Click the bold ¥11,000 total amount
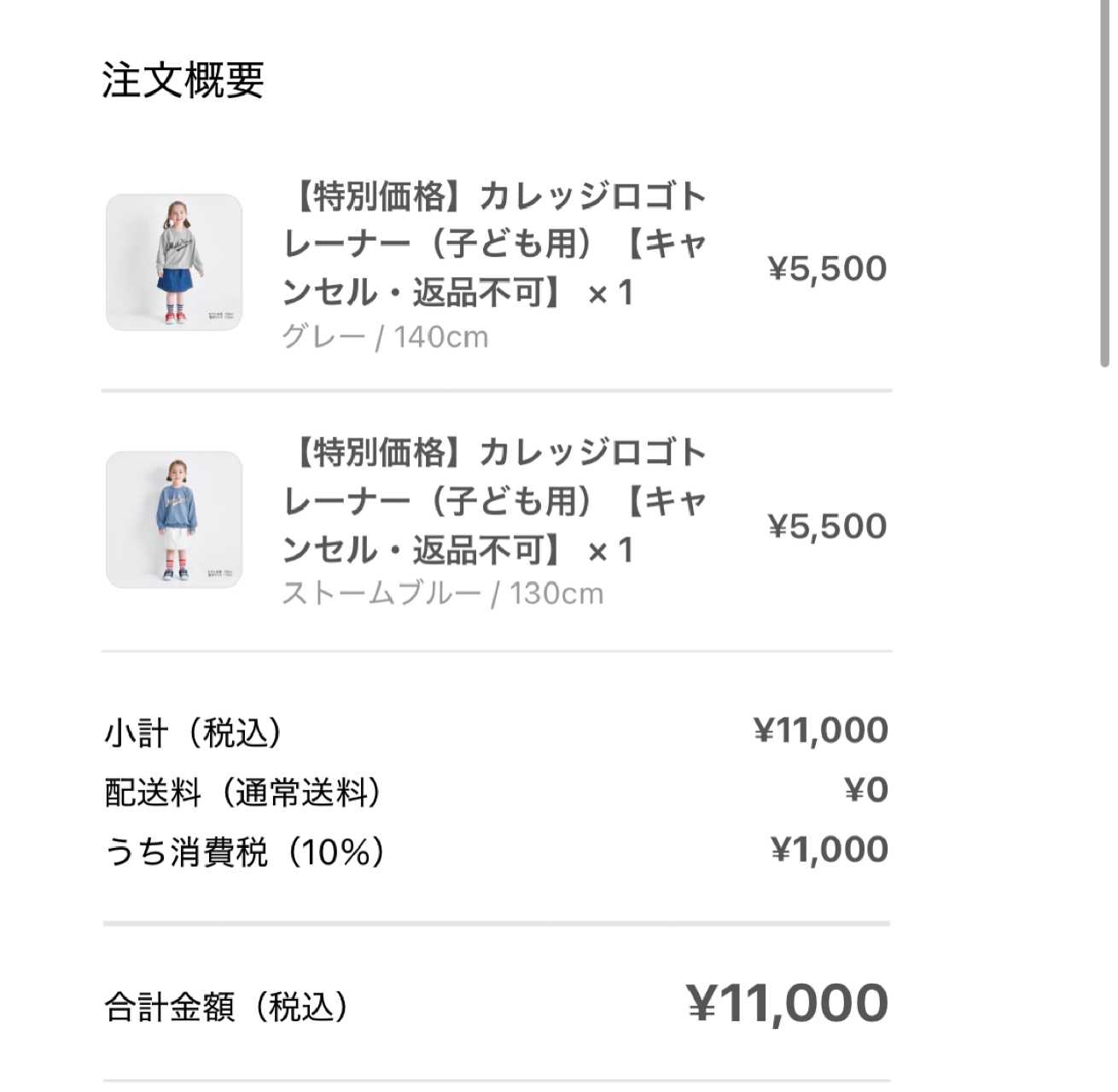The width and height of the screenshot is (1118, 1092). [x=787, y=1003]
